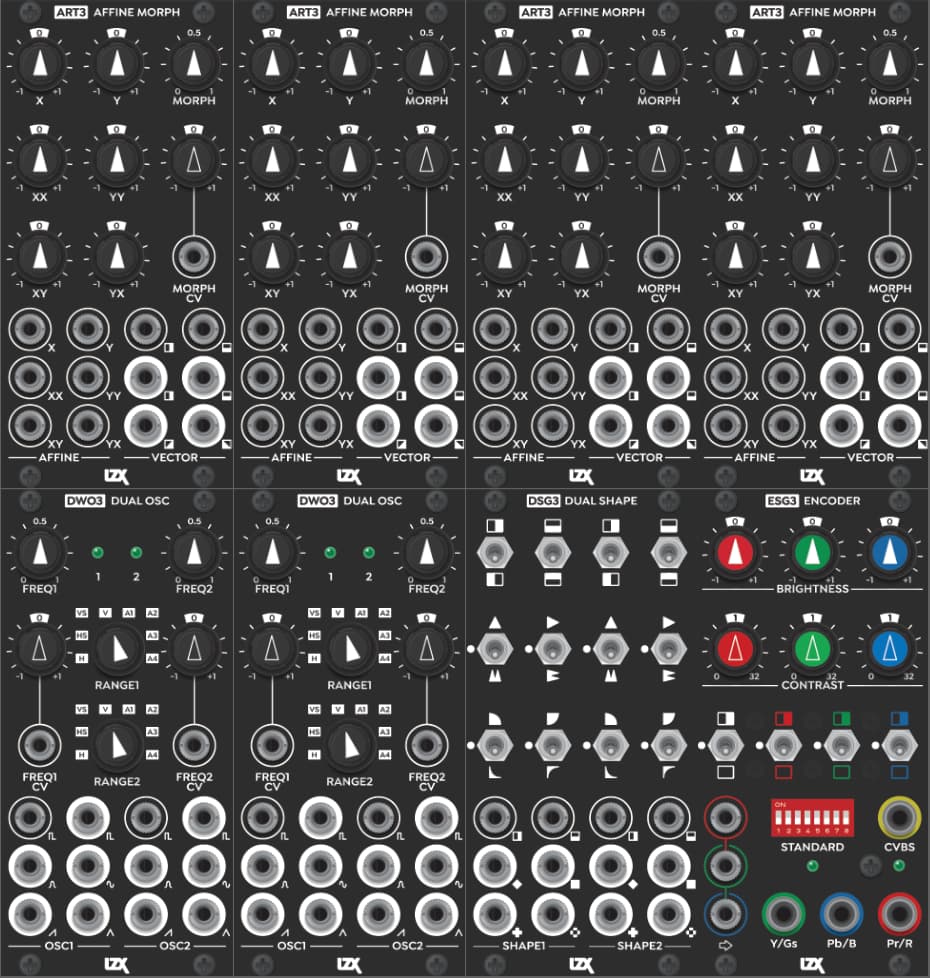The height and width of the screenshot is (978, 930).
Task: Click the Y knob on the third ART3 module
Action: click(x=581, y=64)
